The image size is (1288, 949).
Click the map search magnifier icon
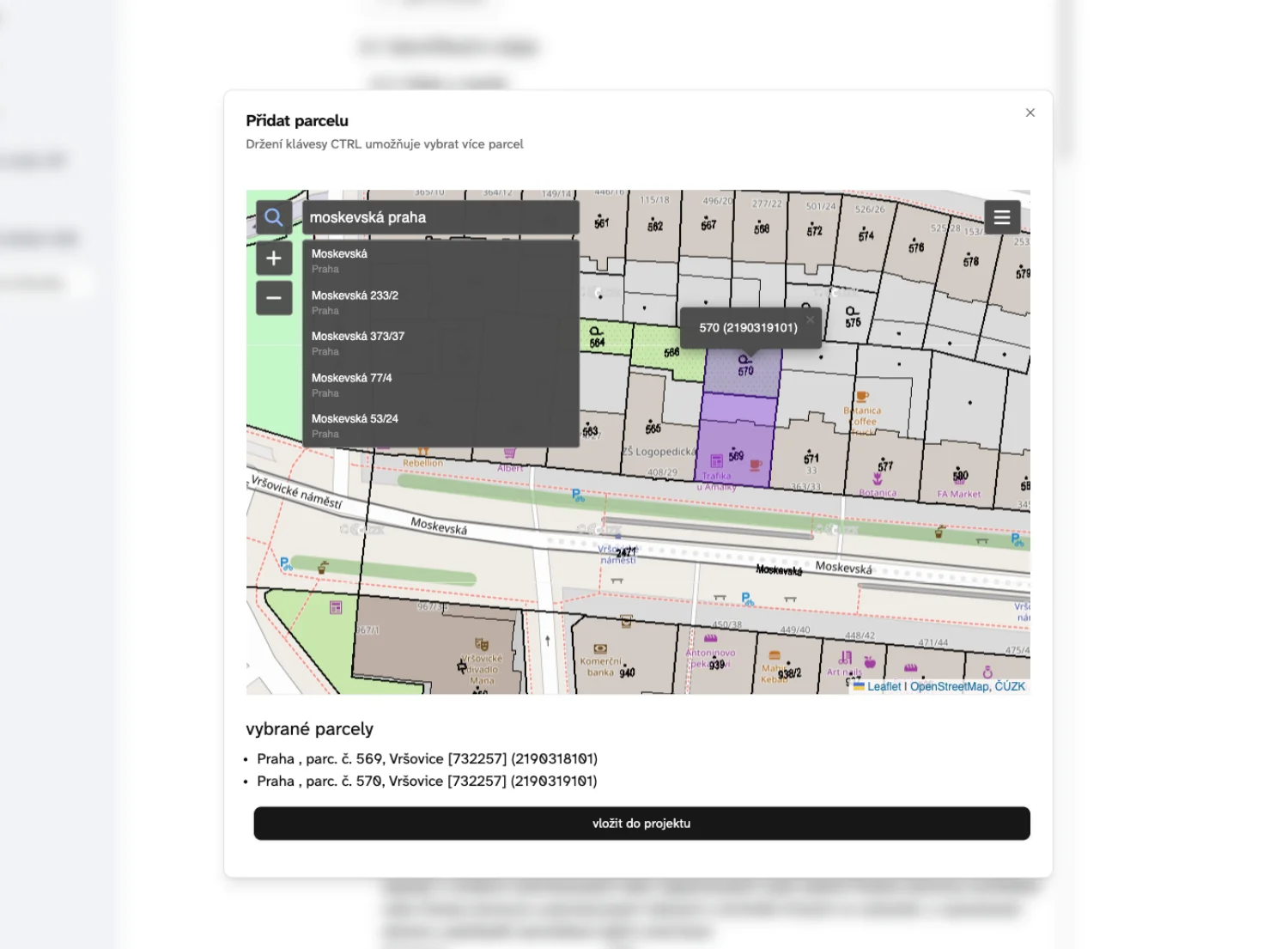click(x=273, y=217)
